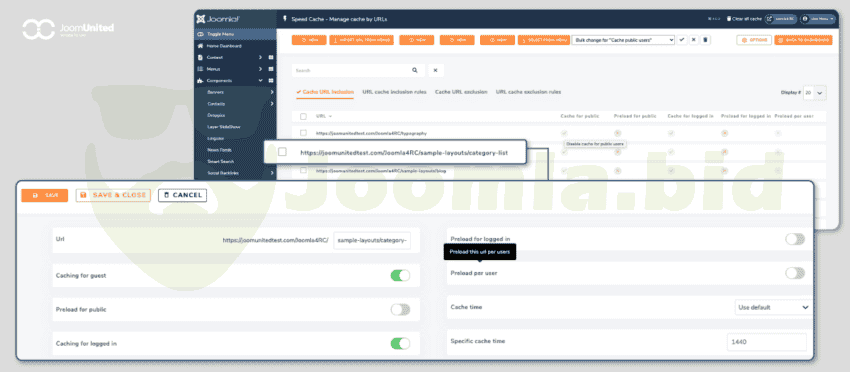Switch to the URL cache exclusion rules tab
The width and height of the screenshot is (850, 372).
pyautogui.click(x=529, y=92)
